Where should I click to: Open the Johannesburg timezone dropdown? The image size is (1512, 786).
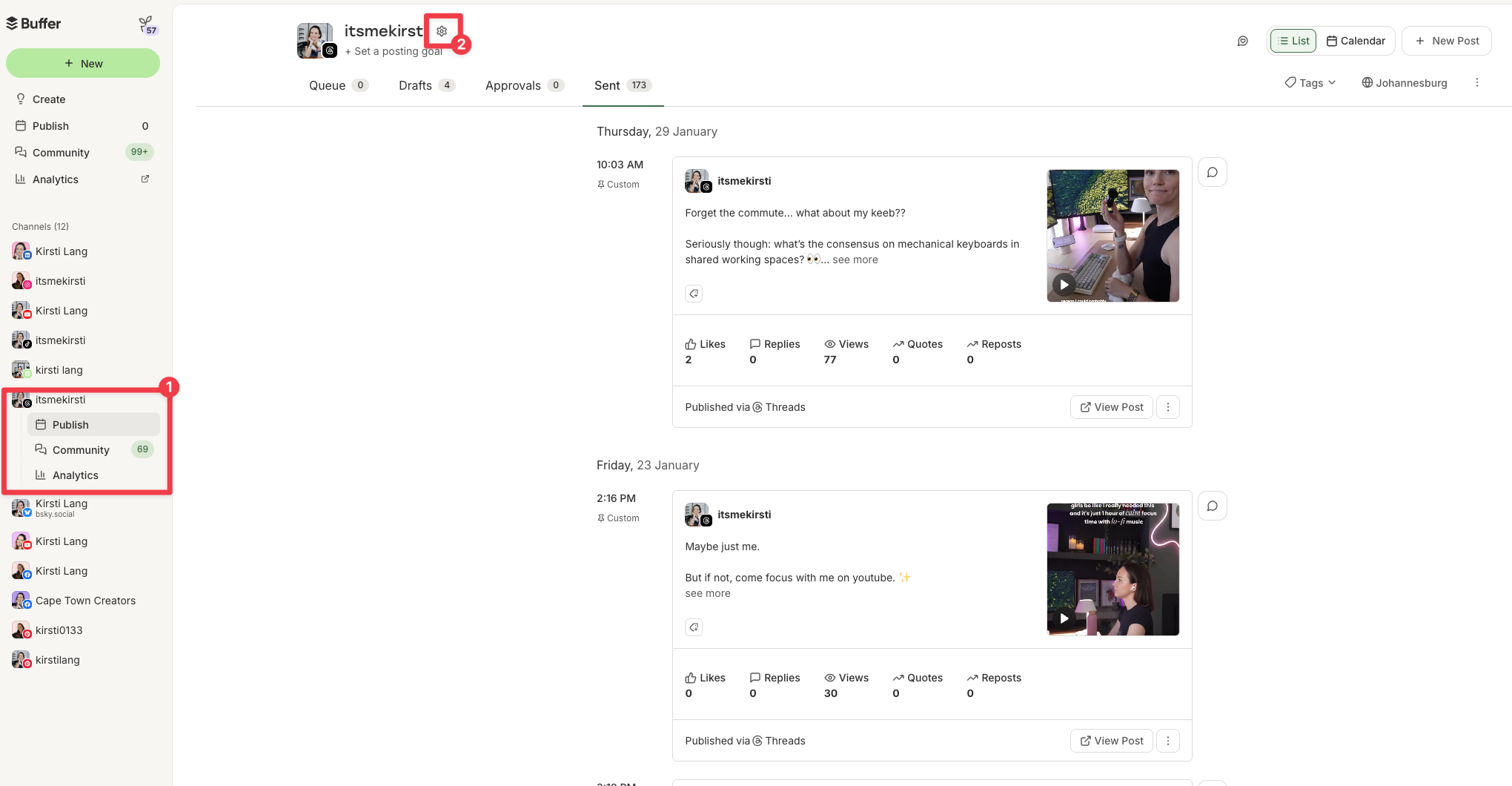[1405, 82]
